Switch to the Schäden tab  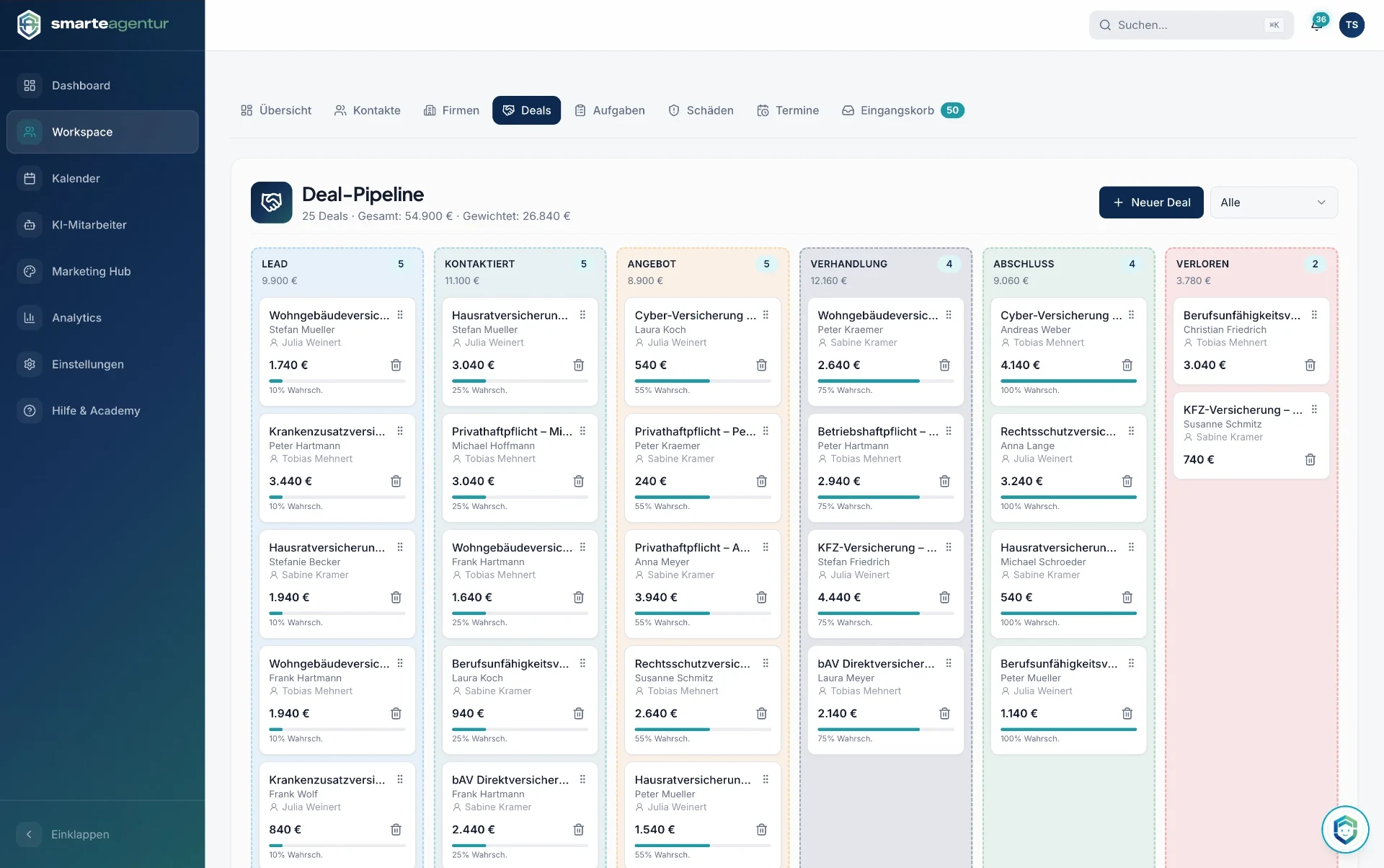pyautogui.click(x=701, y=110)
